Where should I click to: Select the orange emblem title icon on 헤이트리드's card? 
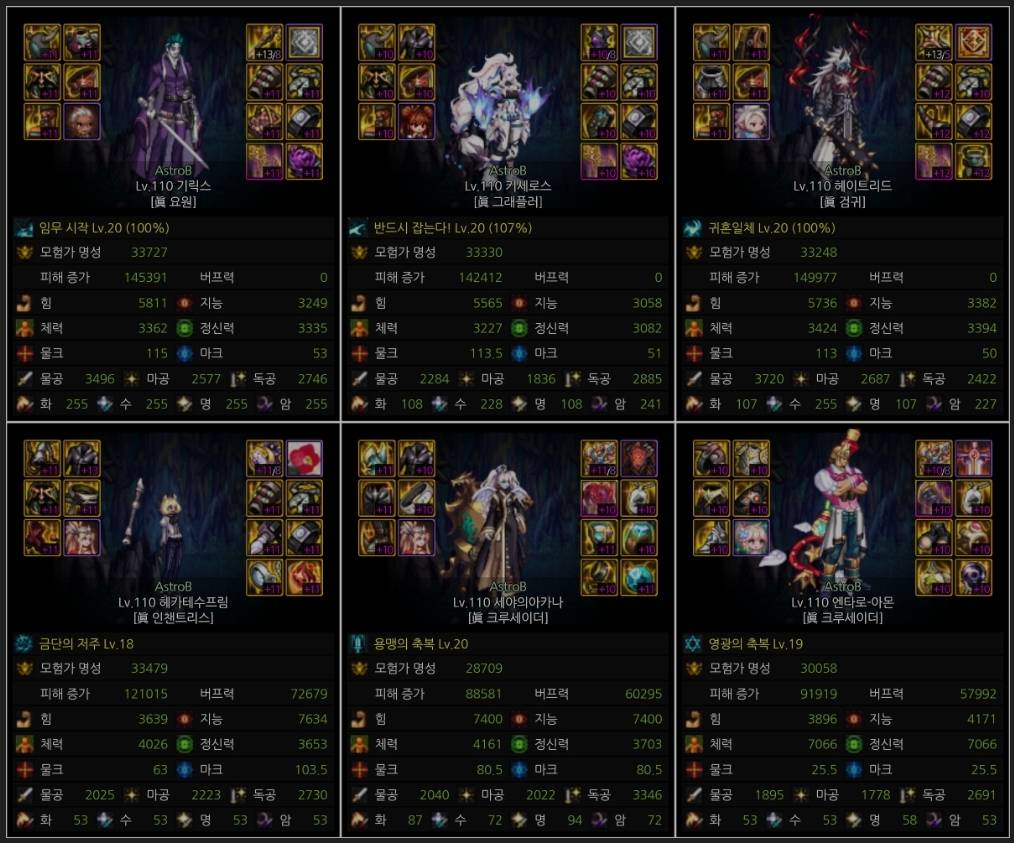pyautogui.click(x=973, y=42)
